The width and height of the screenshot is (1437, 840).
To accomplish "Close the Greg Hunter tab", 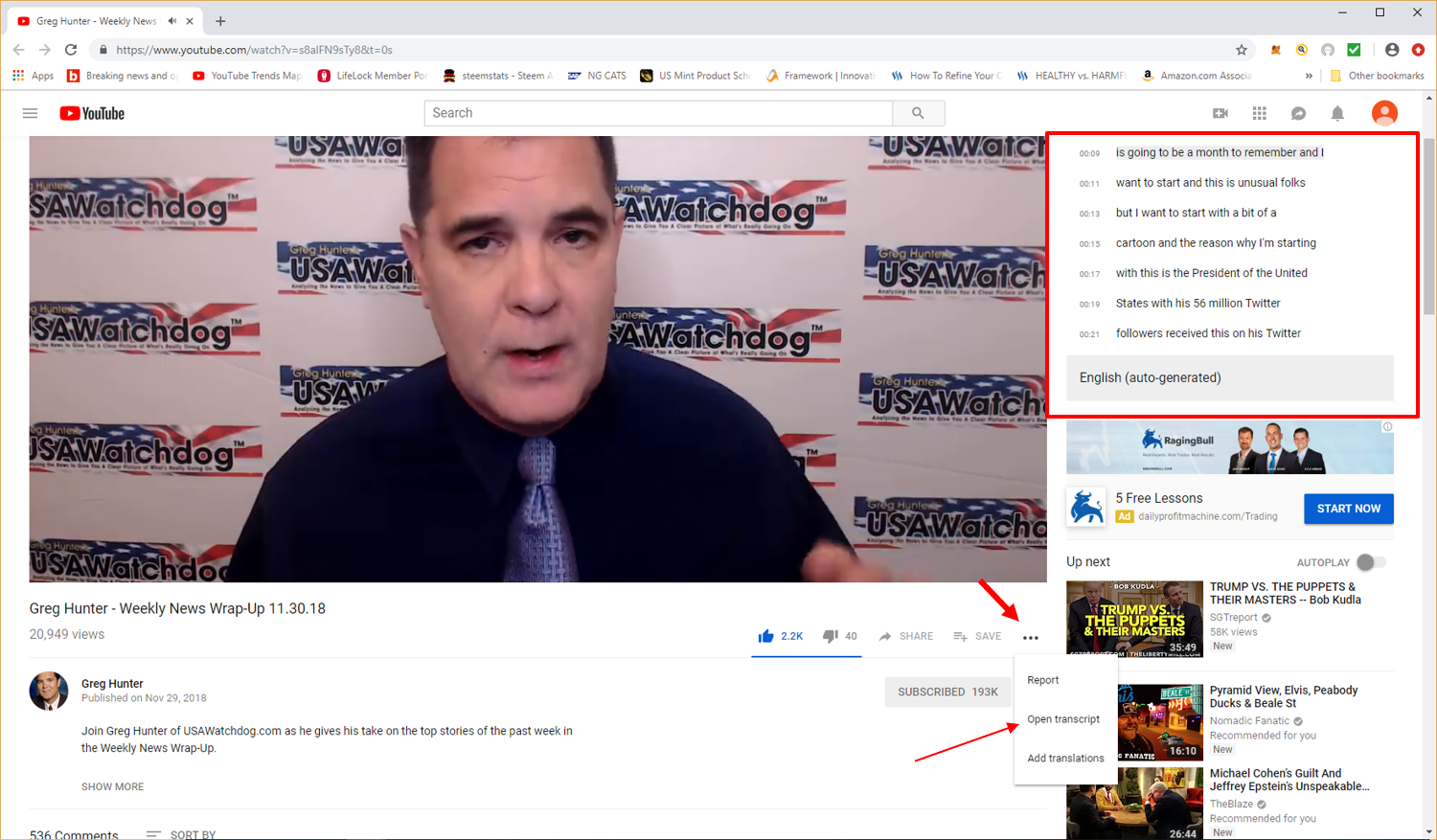I will 190,21.
